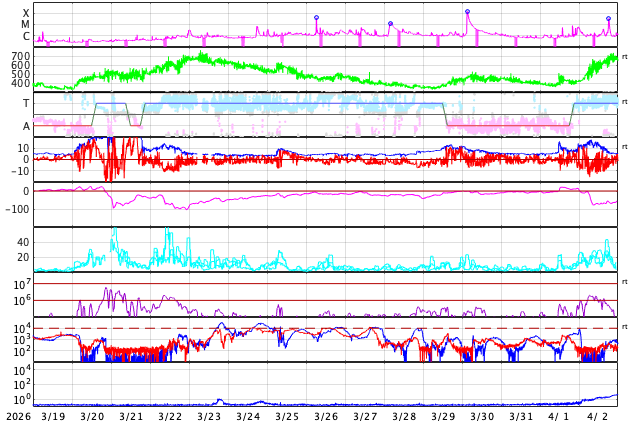Screen dimensions: 634x424
Task: Click the 'rt' label beside T/A panel
Action: (625, 102)
